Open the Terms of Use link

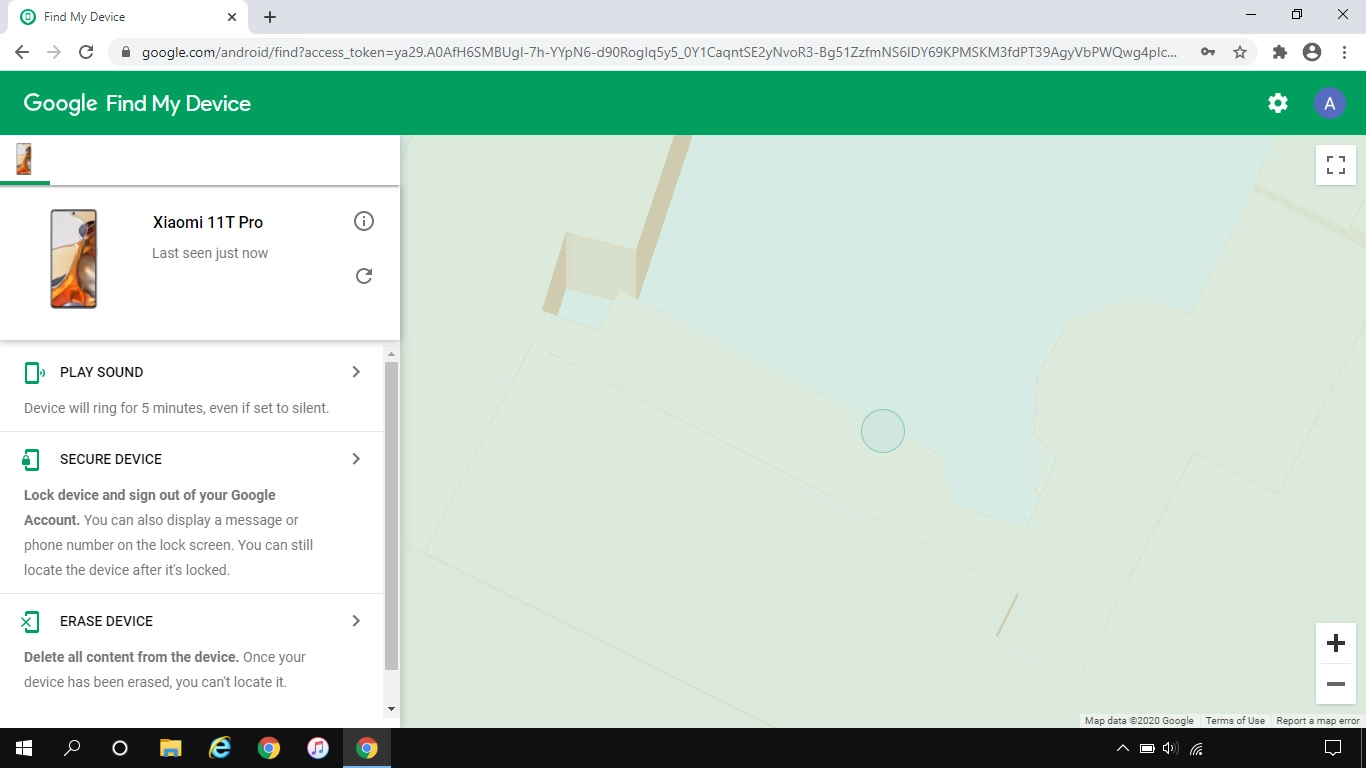pyautogui.click(x=1234, y=720)
